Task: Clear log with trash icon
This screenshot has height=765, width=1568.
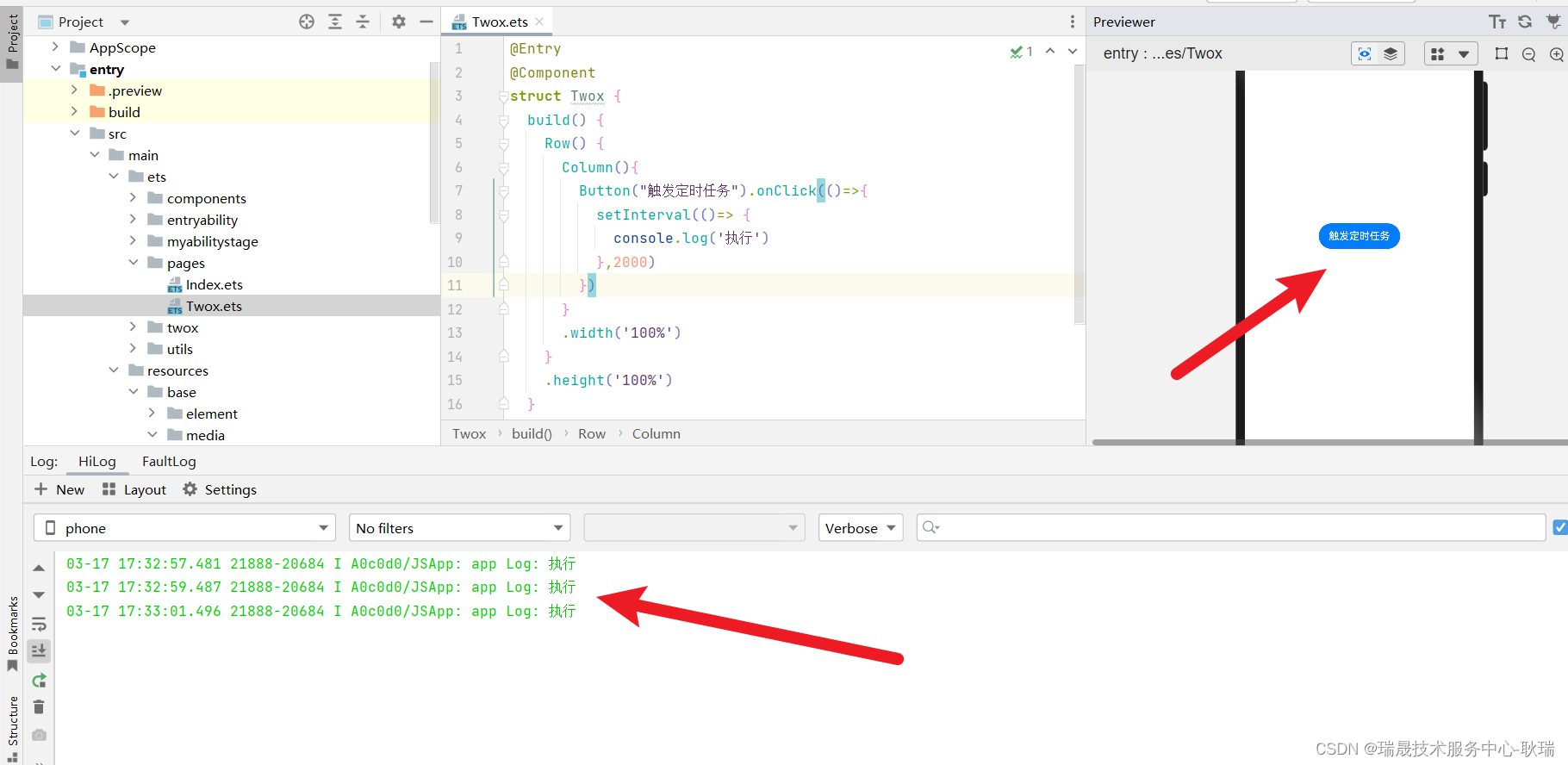Action: (x=39, y=707)
